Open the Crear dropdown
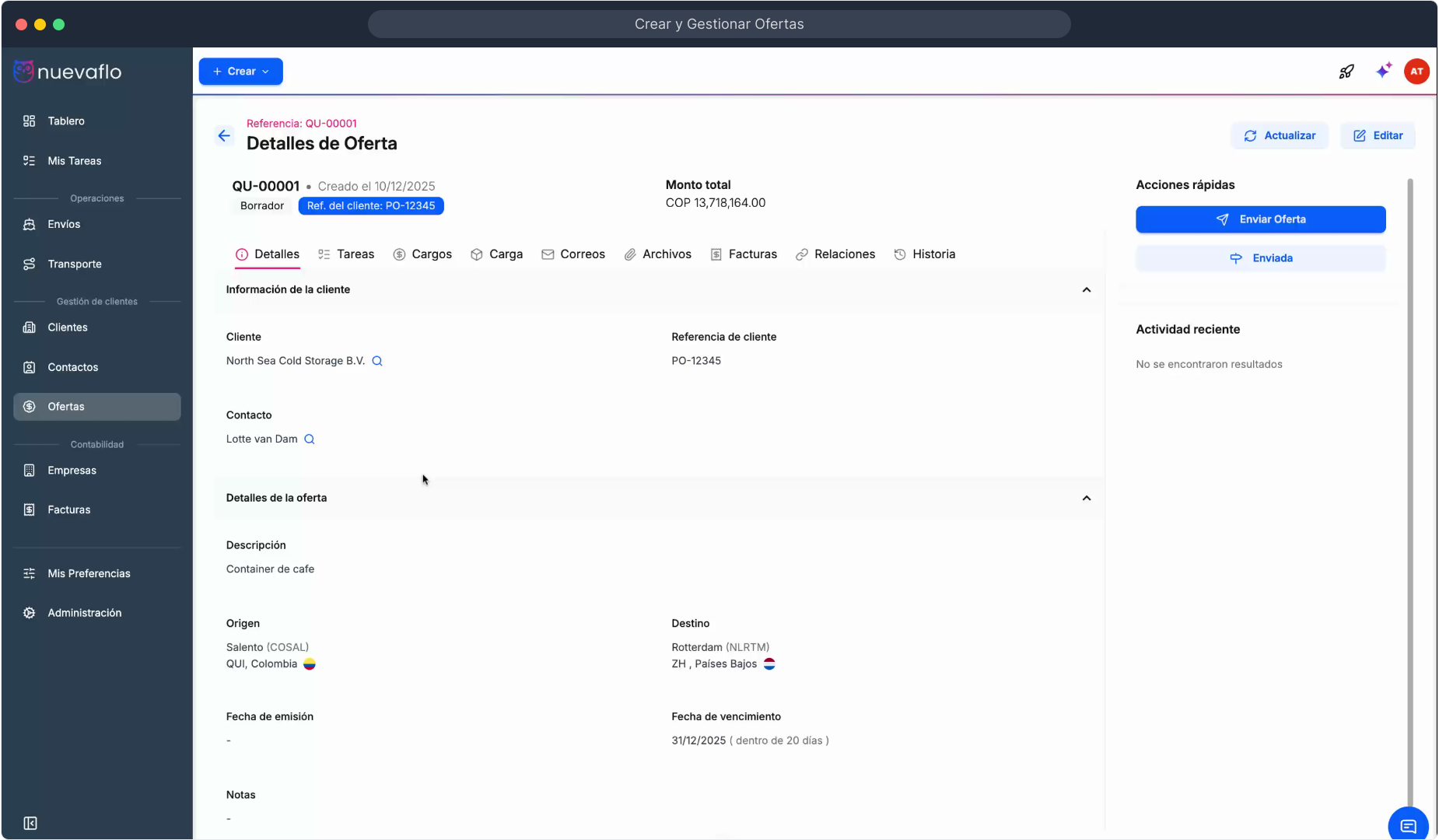 [x=240, y=72]
